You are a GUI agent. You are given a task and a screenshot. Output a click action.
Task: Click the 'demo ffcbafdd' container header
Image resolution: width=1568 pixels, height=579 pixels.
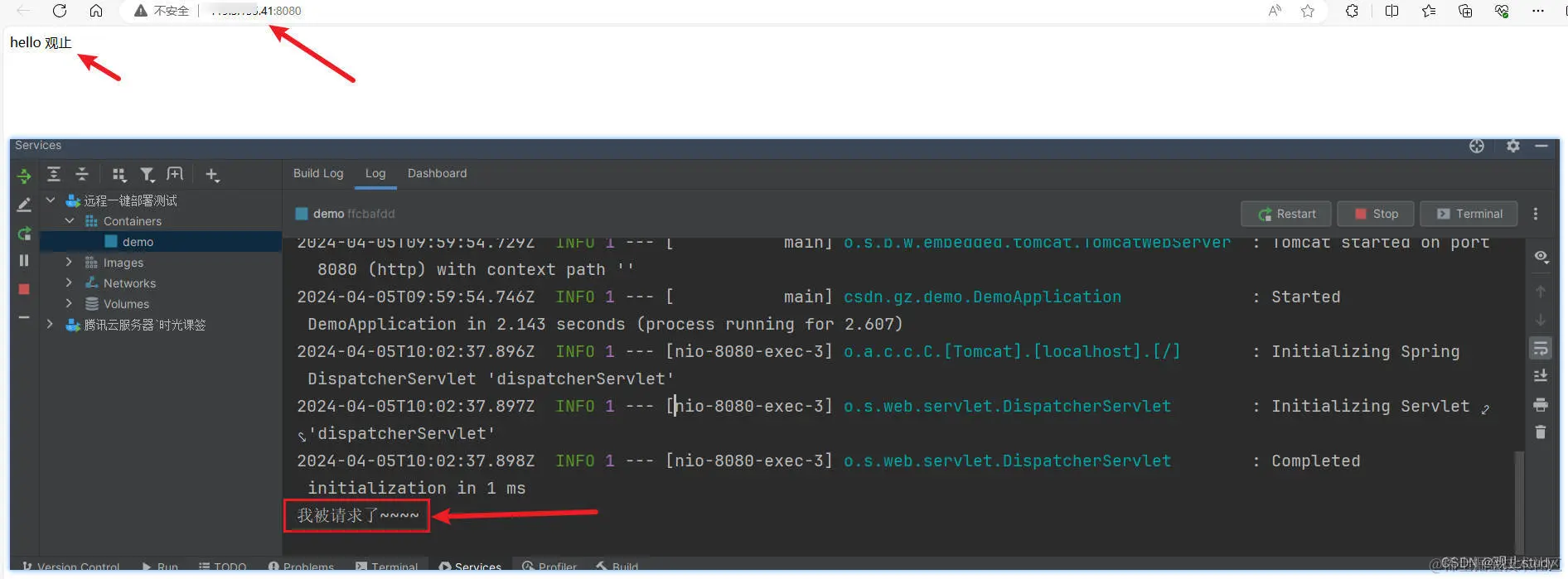pyautogui.click(x=346, y=214)
